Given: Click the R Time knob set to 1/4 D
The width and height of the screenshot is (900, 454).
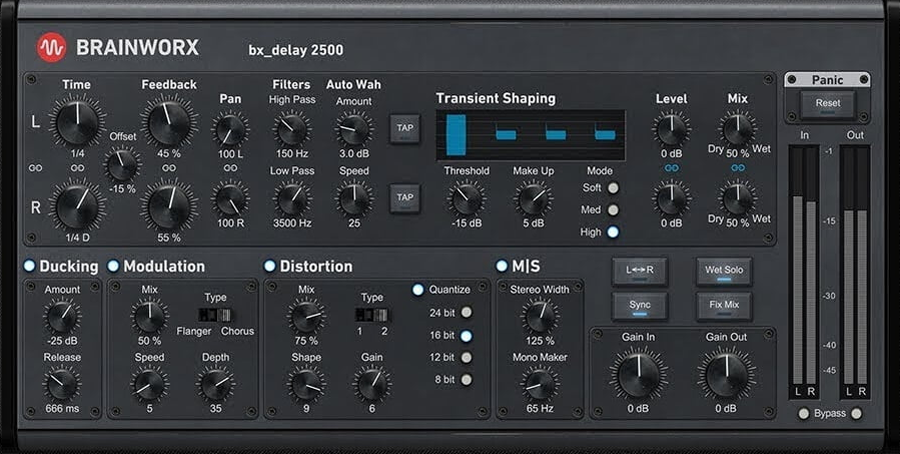Looking at the screenshot, I should point(77,207).
